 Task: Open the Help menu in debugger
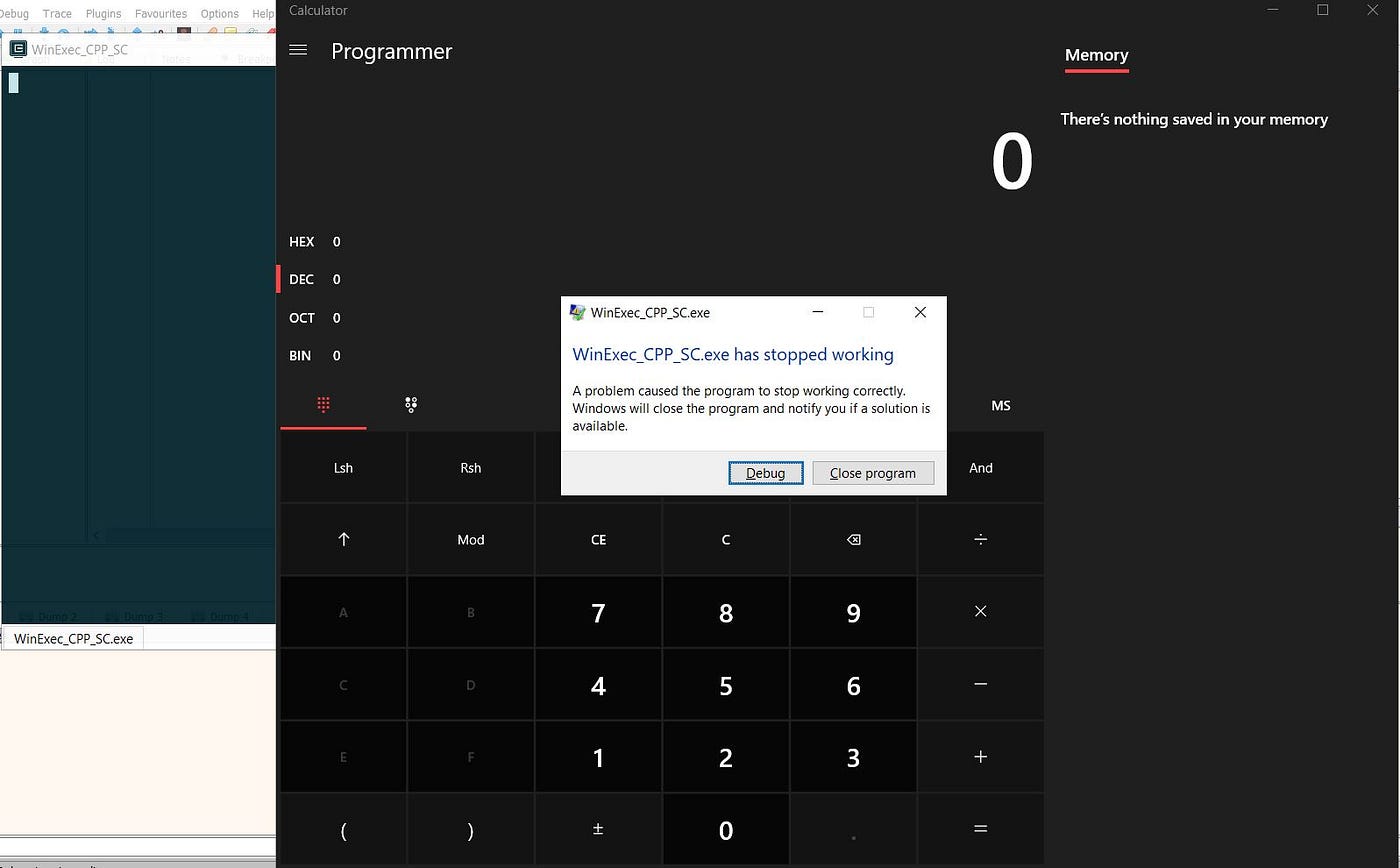point(263,13)
